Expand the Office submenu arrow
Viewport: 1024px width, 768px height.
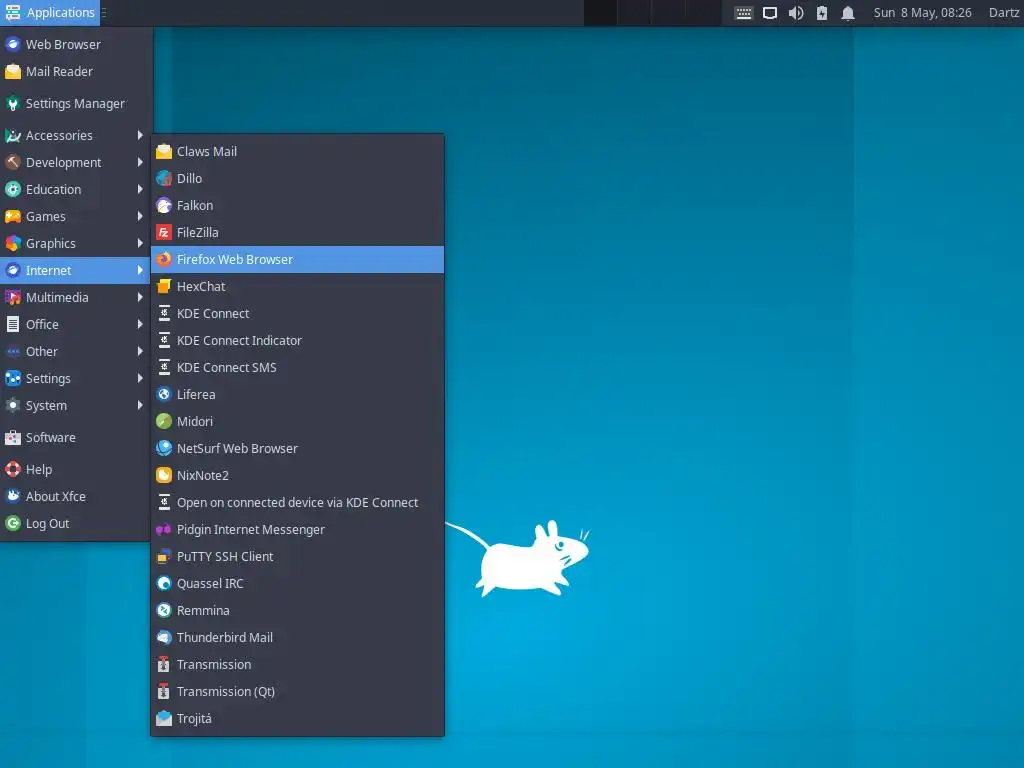[140, 325]
